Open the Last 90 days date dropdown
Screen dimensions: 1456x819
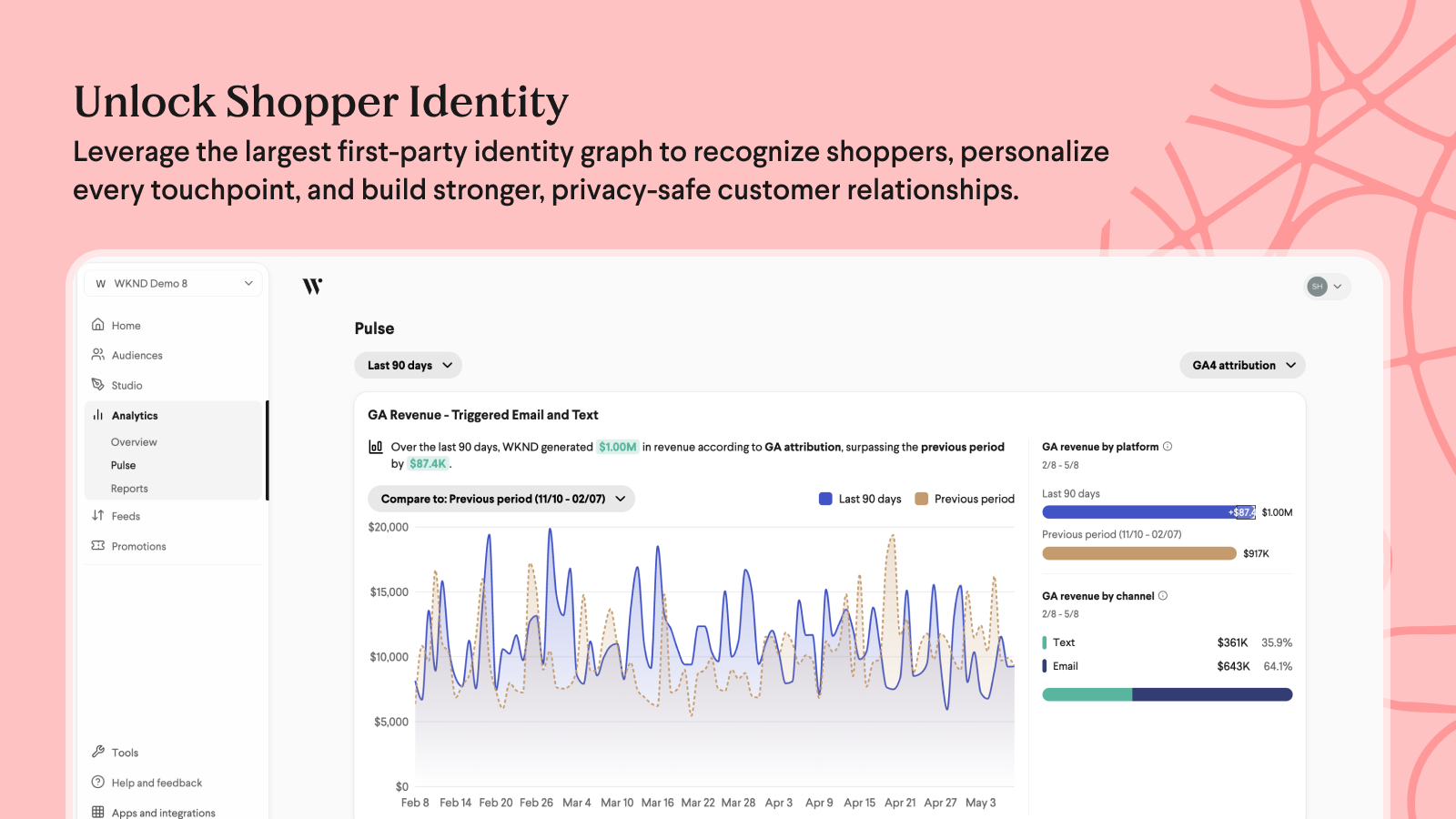coord(408,365)
